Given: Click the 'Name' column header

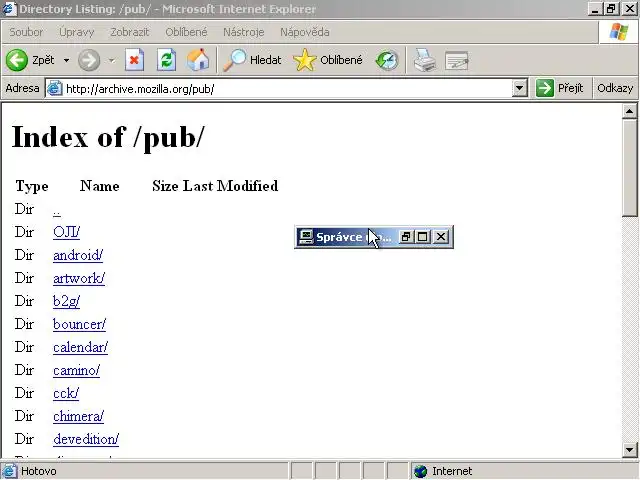Looking at the screenshot, I should click(x=100, y=186).
